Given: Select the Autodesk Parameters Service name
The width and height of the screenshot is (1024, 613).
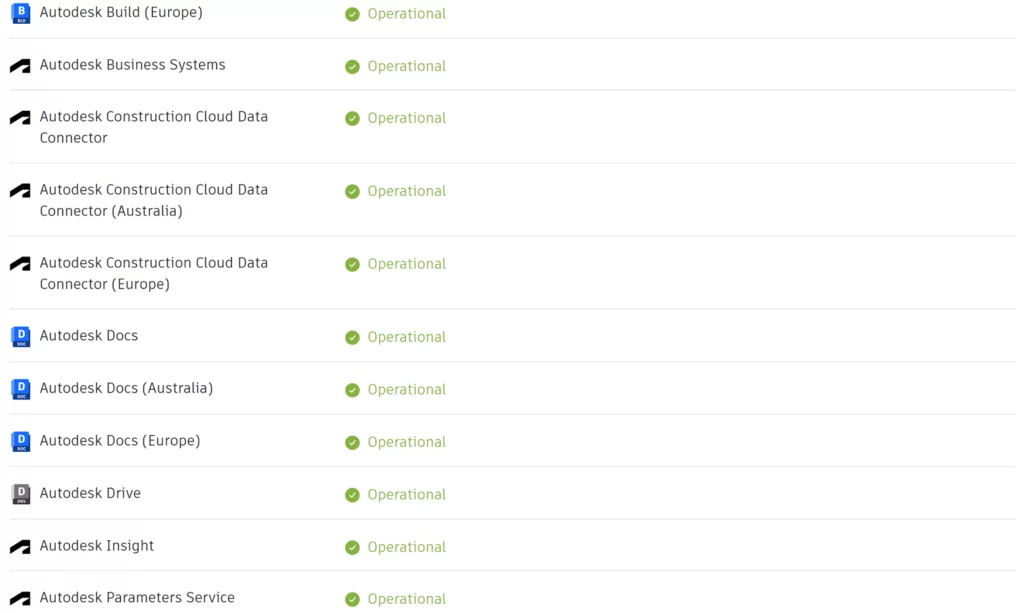Looking at the screenshot, I should pos(136,596).
